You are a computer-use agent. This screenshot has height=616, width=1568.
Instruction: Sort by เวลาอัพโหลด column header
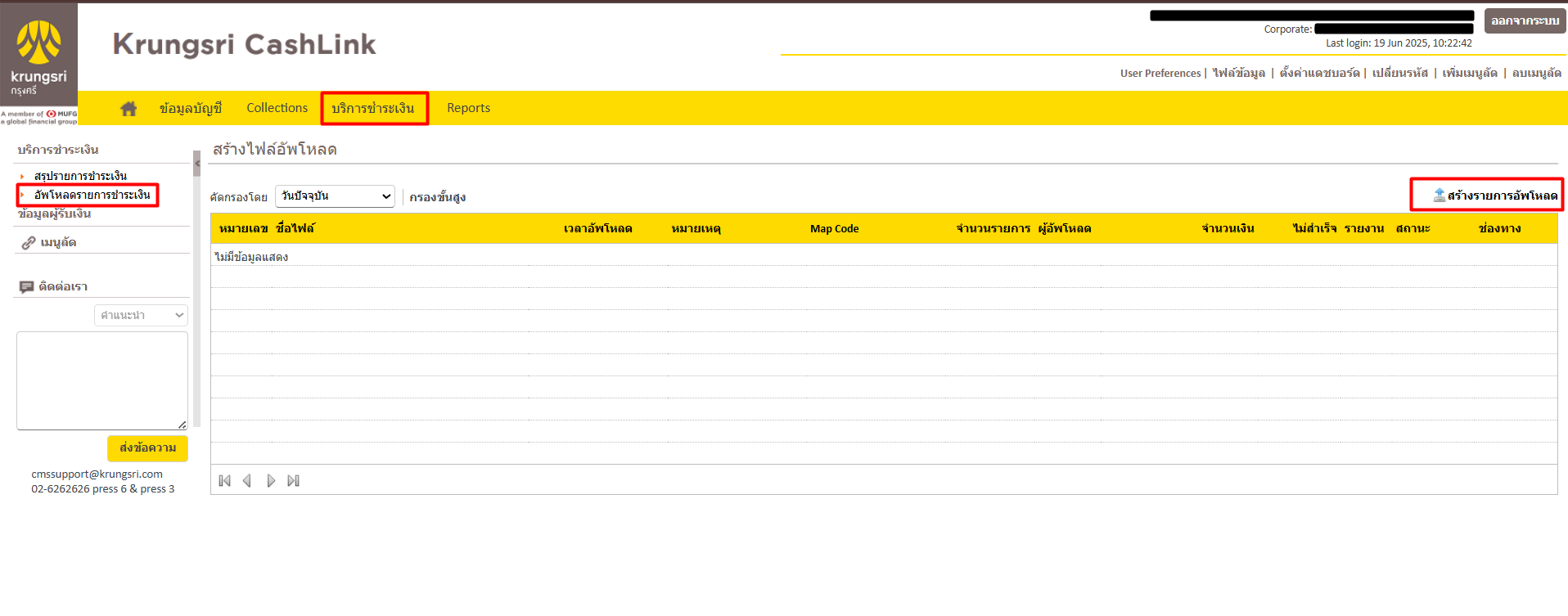click(598, 228)
